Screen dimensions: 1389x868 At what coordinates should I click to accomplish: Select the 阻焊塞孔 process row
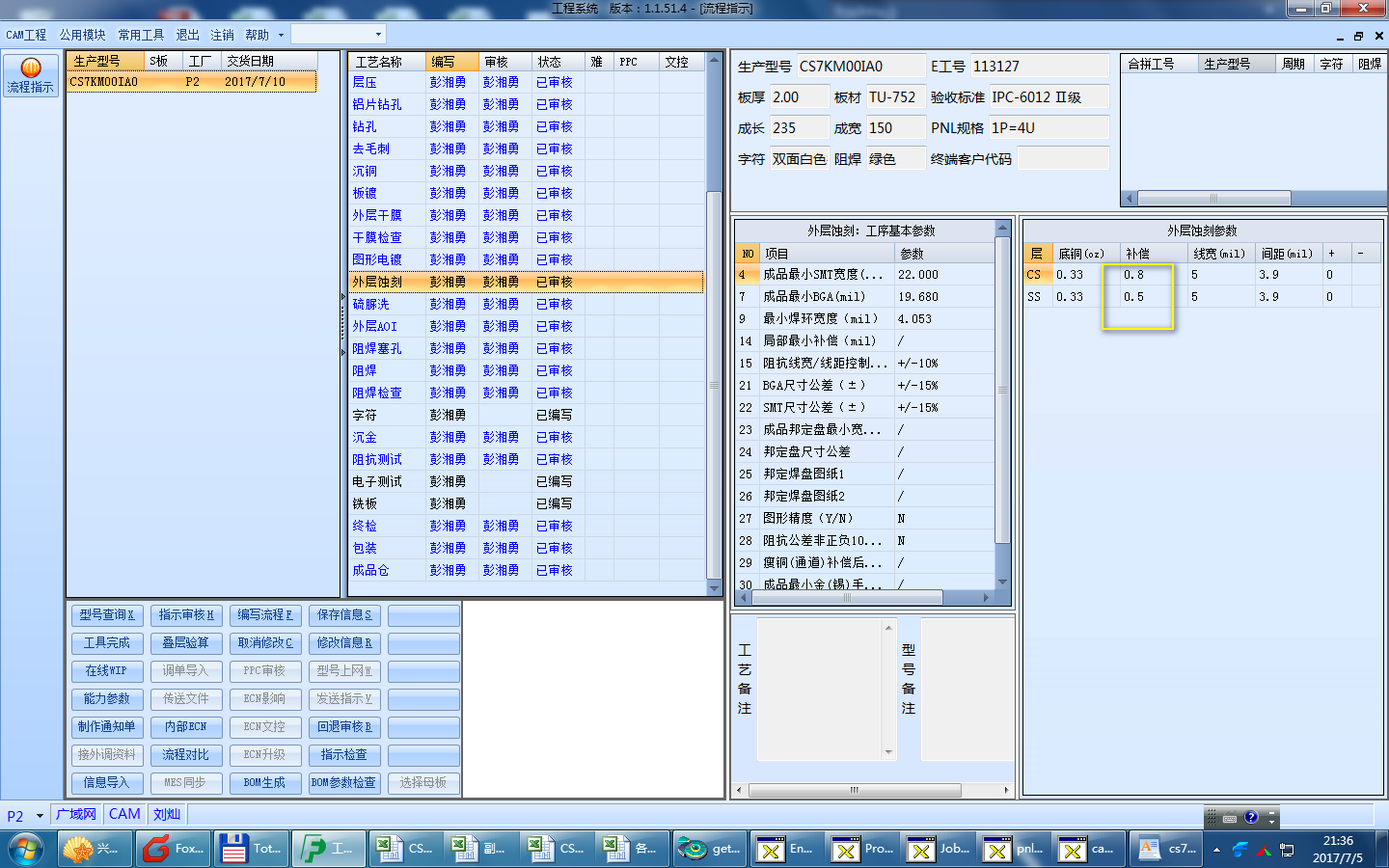pos(527,349)
